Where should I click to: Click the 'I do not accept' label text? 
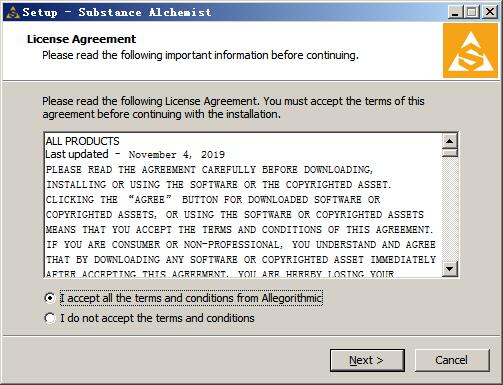(157, 318)
